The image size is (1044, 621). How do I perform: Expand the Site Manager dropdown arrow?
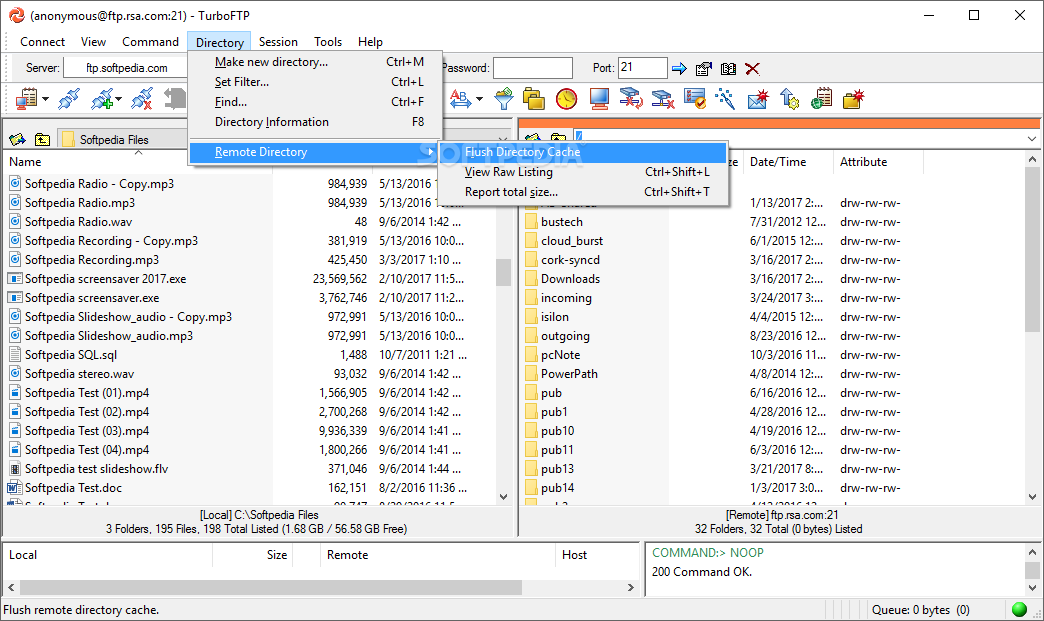[x=45, y=100]
